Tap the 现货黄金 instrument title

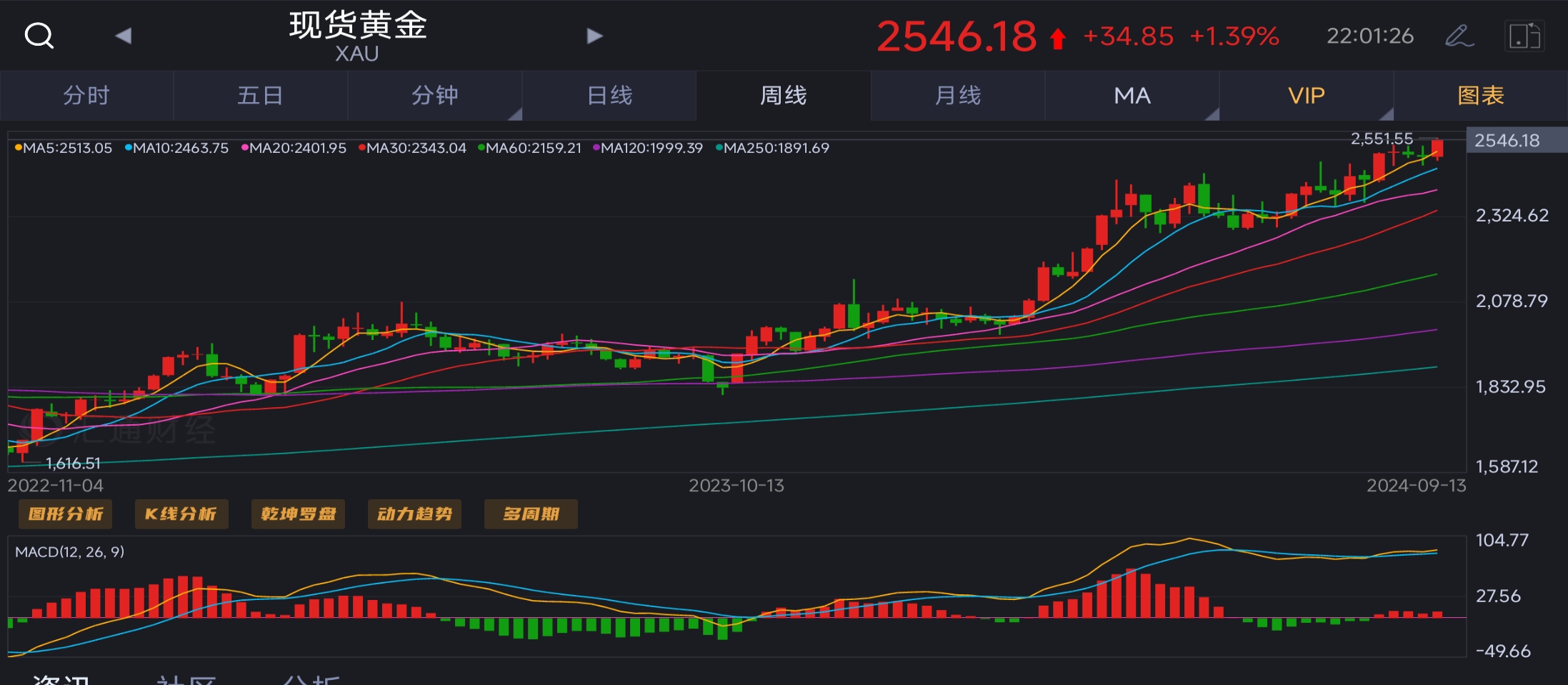pos(358,25)
